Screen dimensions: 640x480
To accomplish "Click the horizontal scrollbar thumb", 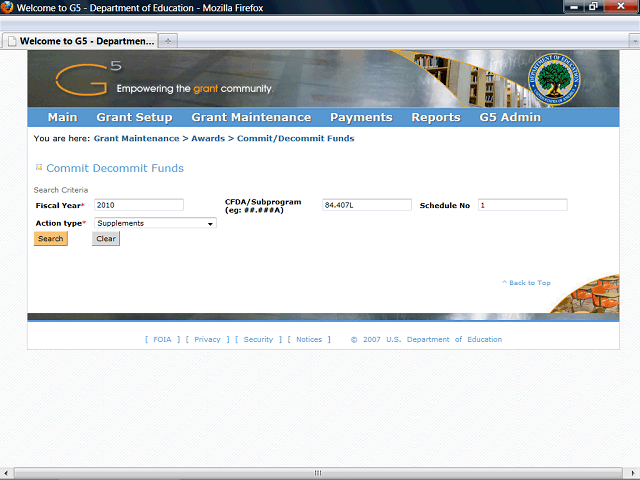I will coord(318,473).
